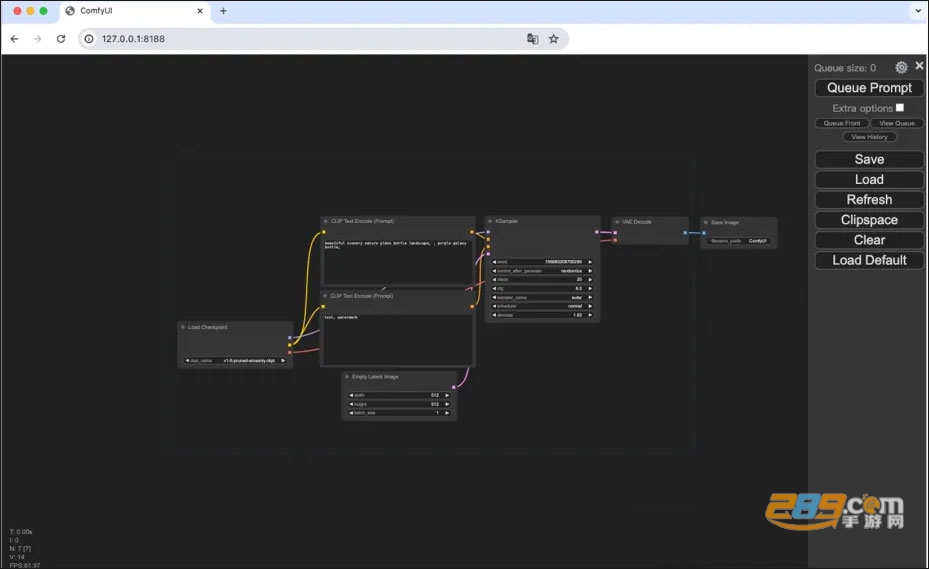The width and height of the screenshot is (929, 569).
Task: Click Empty Latent Image pink output slot
Action: (x=454, y=387)
